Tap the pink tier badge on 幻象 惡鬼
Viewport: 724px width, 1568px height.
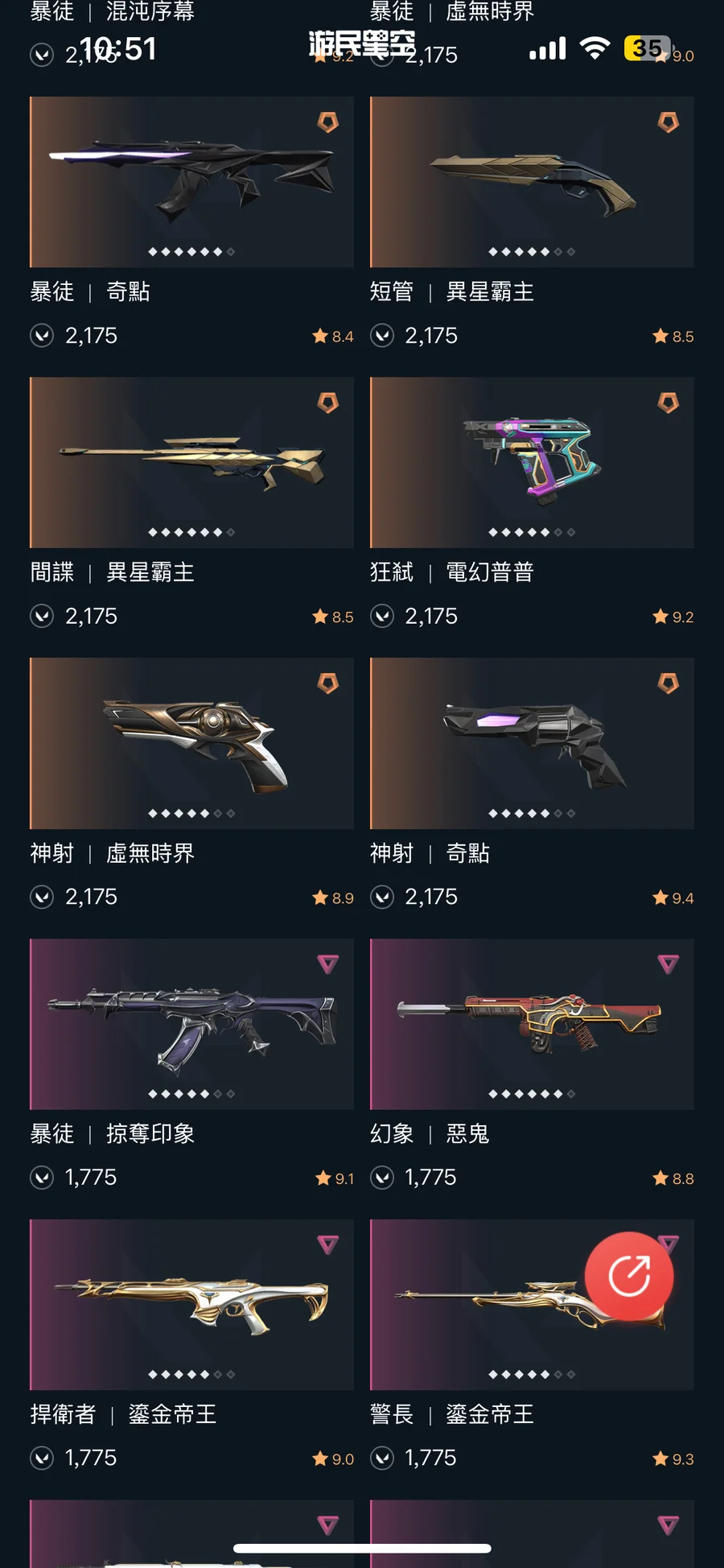coord(668,963)
